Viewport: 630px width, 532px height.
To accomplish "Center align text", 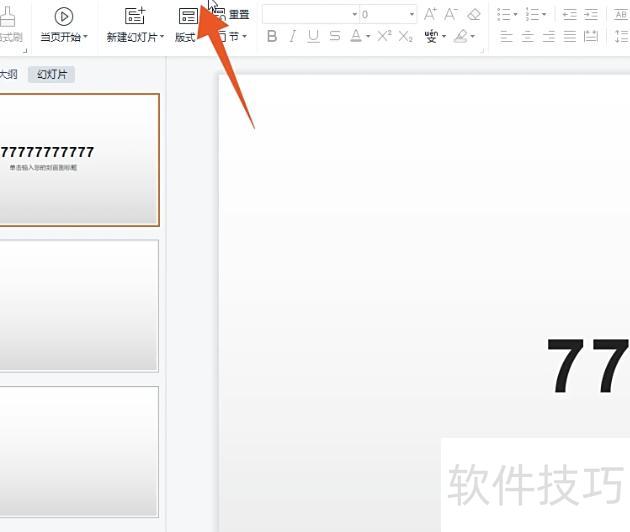I will 527,37.
